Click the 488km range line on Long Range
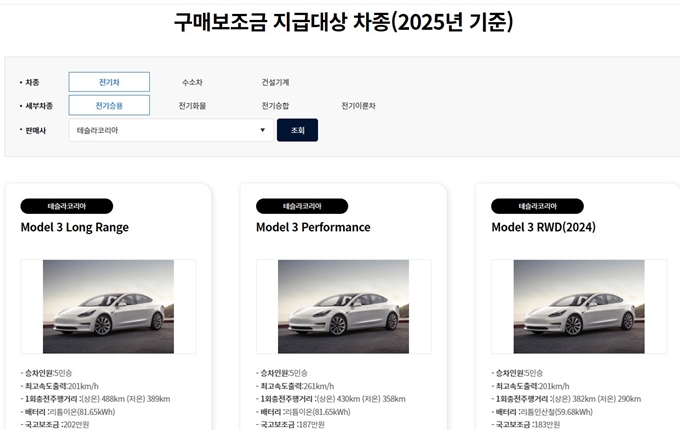The image size is (680, 430). point(95,399)
